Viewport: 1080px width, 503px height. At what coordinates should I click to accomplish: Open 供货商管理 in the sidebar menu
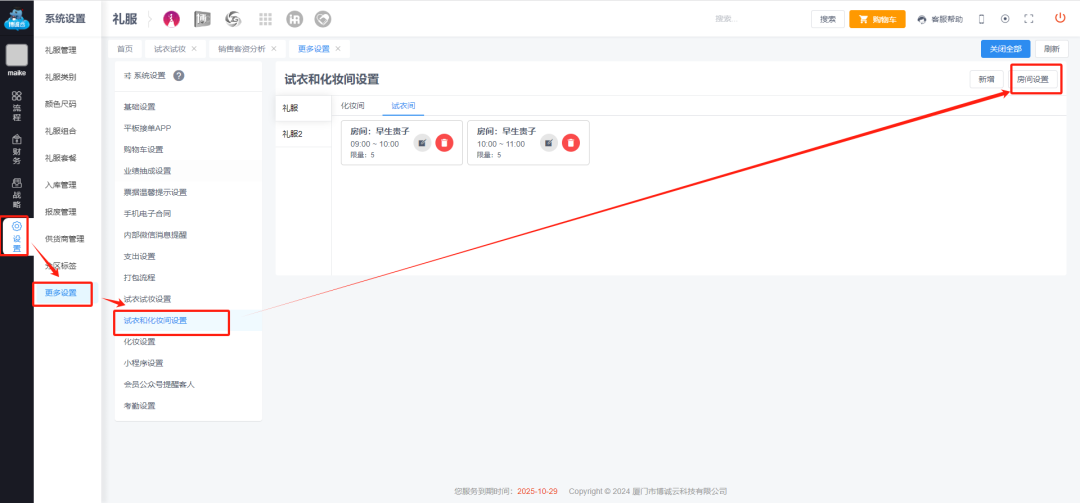(x=64, y=239)
